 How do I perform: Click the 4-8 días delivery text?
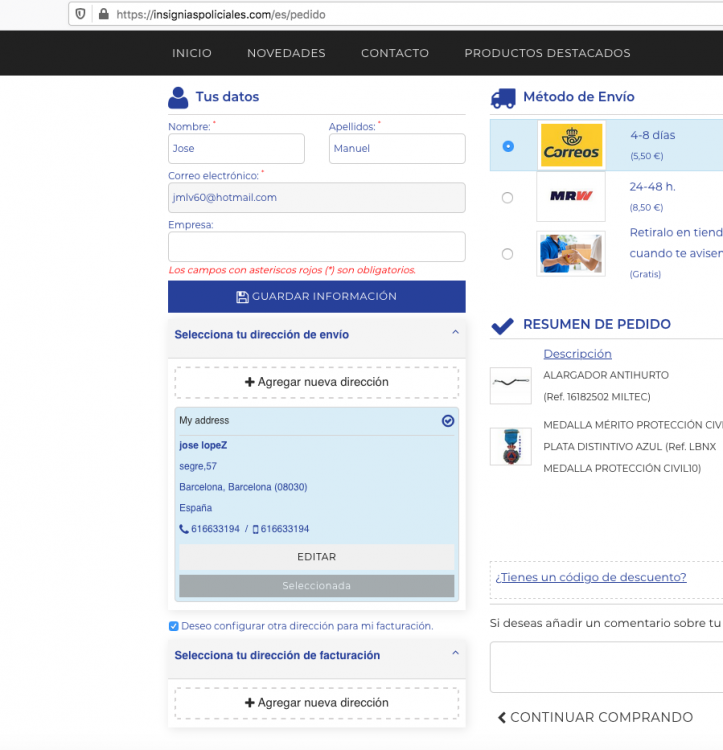652,135
